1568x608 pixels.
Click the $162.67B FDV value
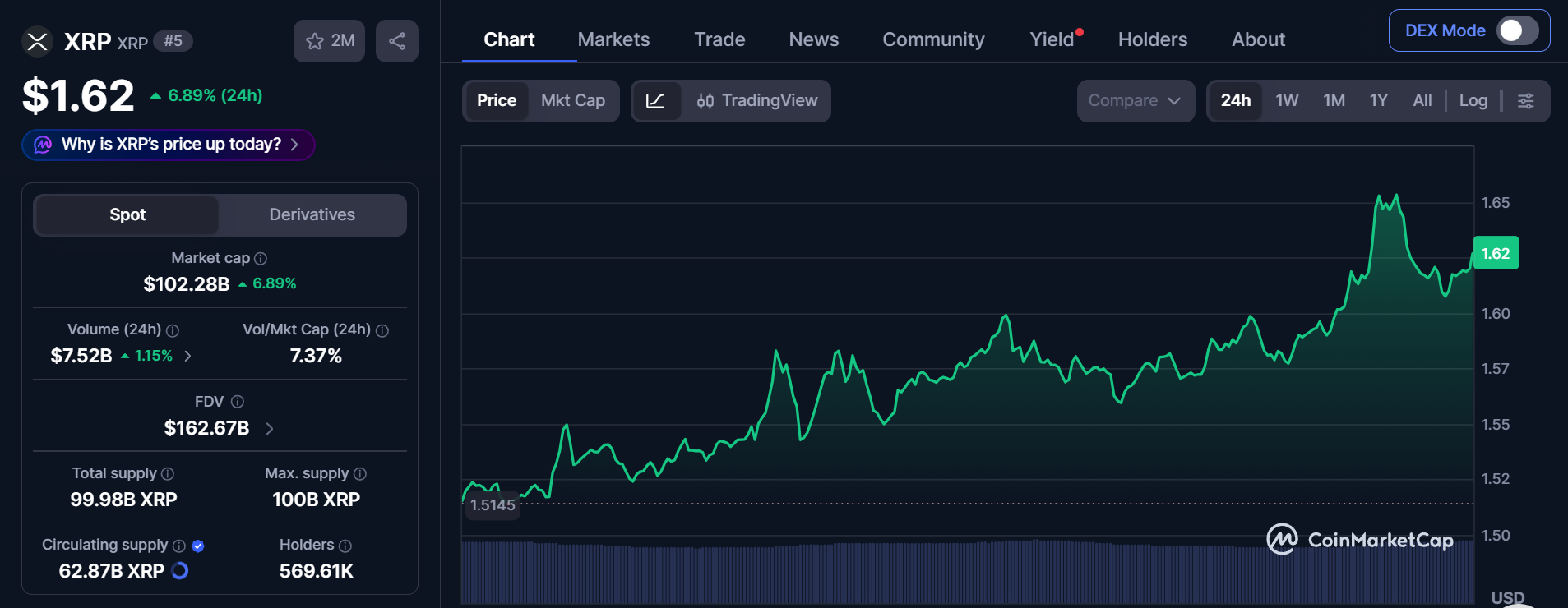pyautogui.click(x=206, y=428)
